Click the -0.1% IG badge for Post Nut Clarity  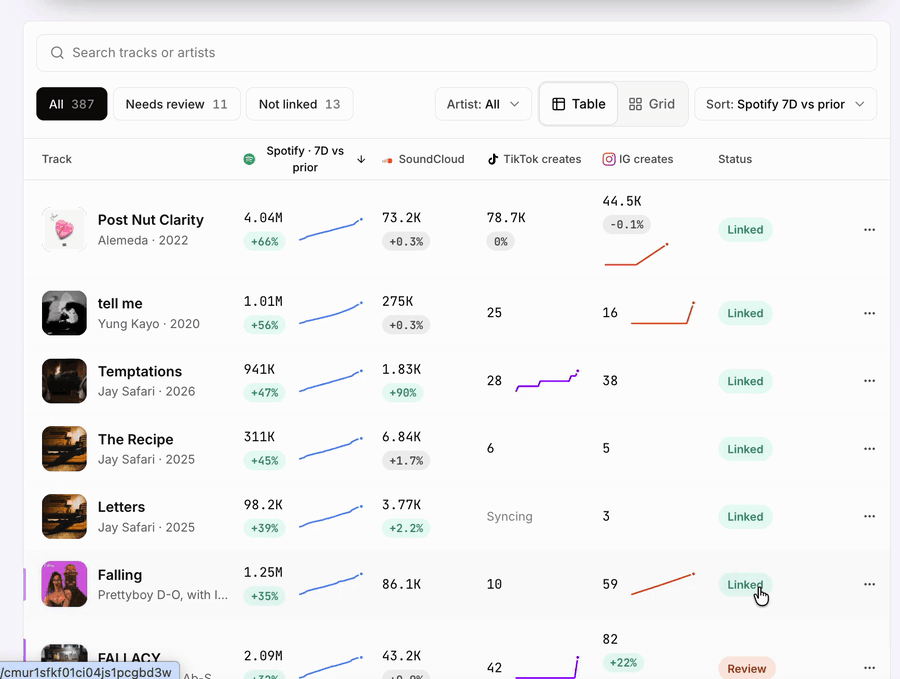626,224
